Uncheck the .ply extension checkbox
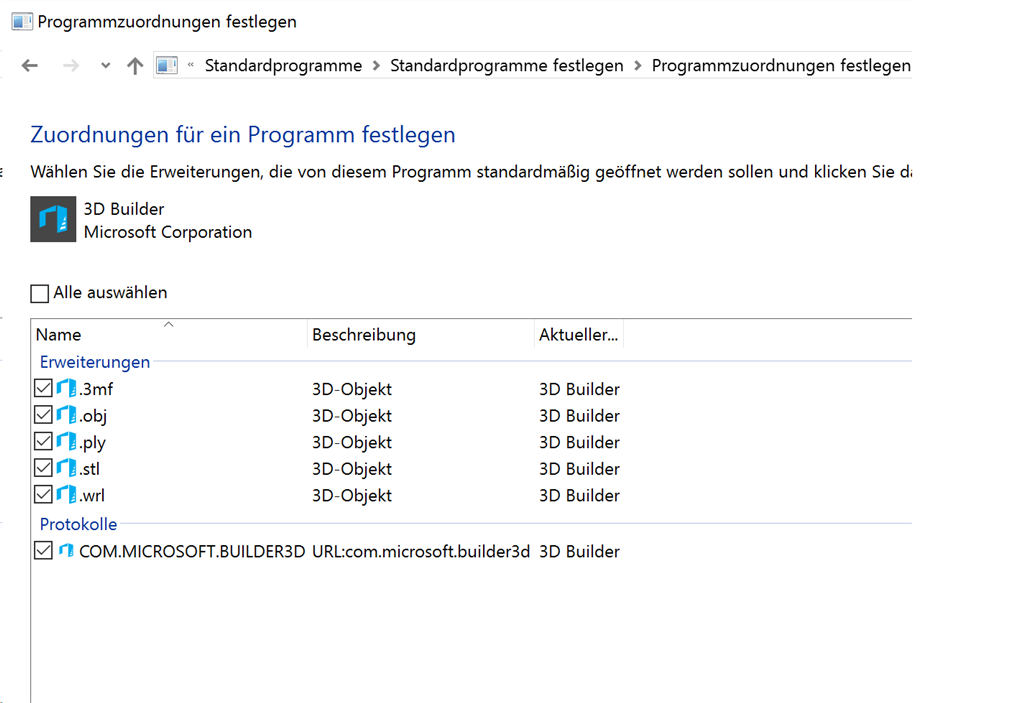This screenshot has height=703, width=1024. coord(43,442)
